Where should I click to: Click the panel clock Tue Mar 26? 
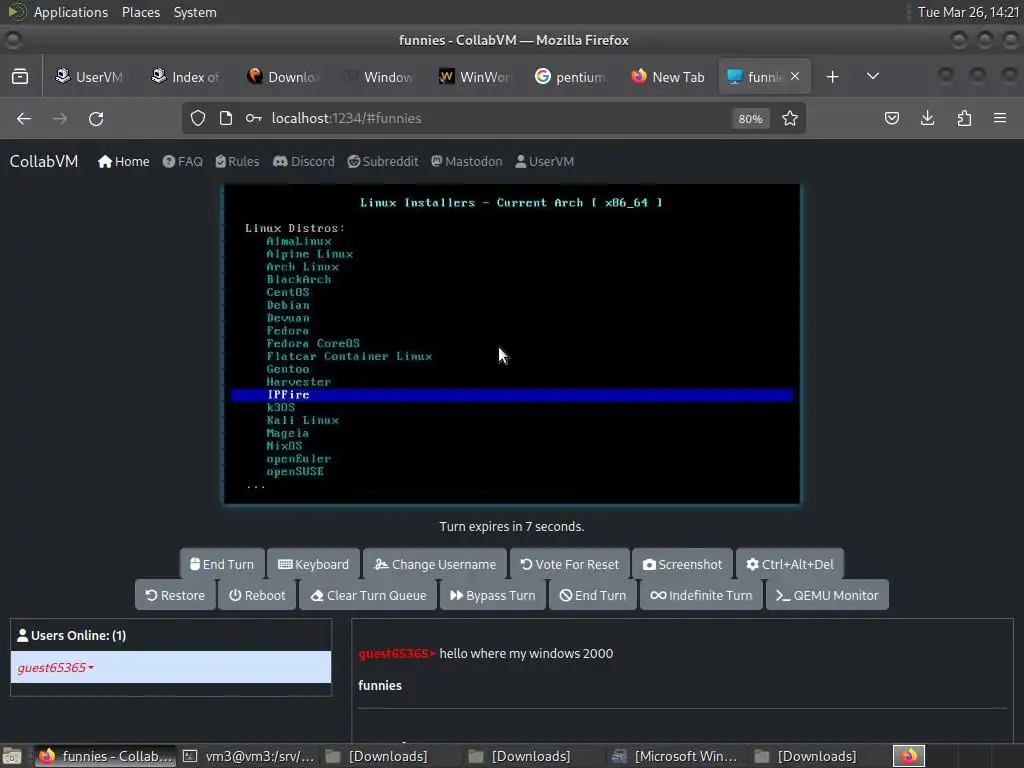point(968,12)
